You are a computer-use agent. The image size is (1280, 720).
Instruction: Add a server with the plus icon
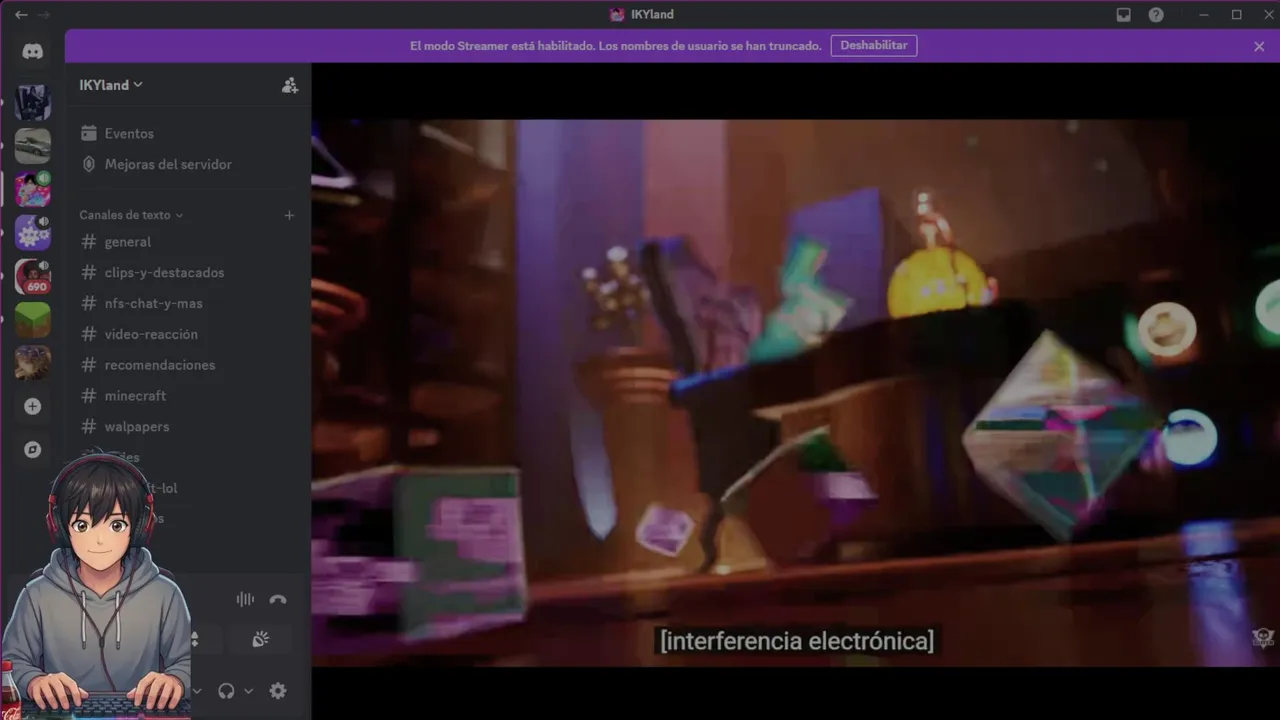click(x=33, y=407)
